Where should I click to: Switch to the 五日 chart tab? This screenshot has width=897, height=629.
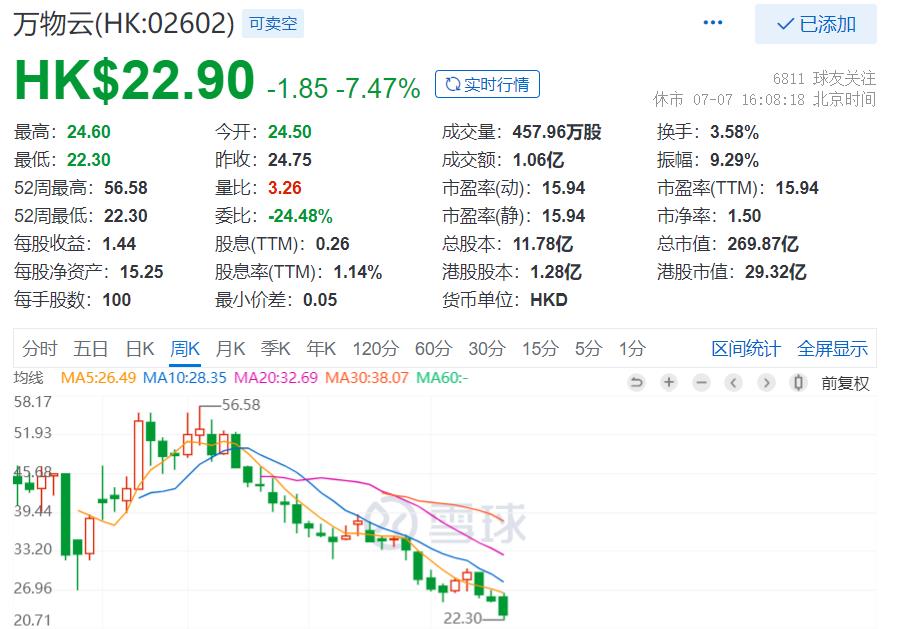coord(90,348)
